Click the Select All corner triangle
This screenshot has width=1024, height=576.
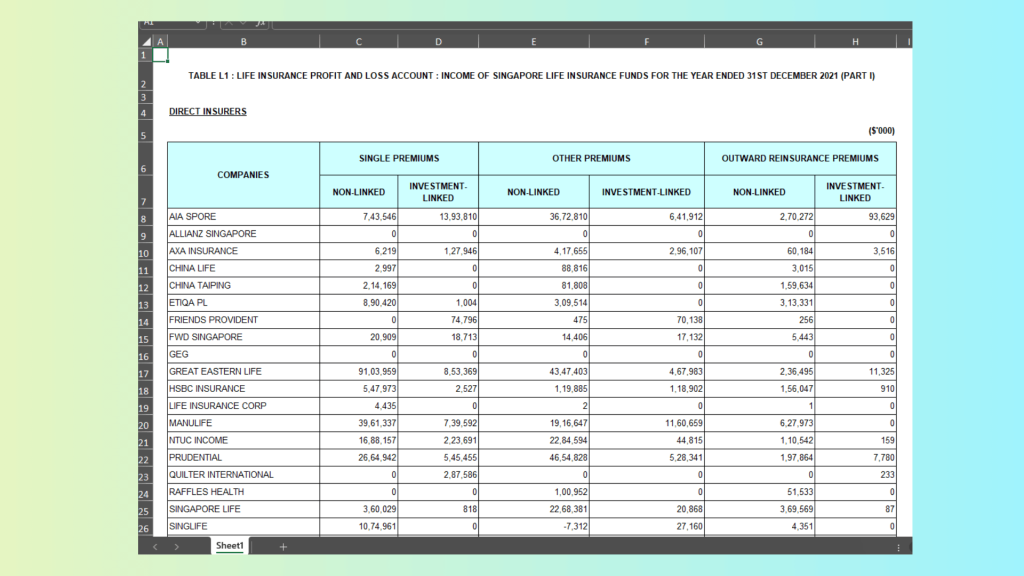point(145,42)
